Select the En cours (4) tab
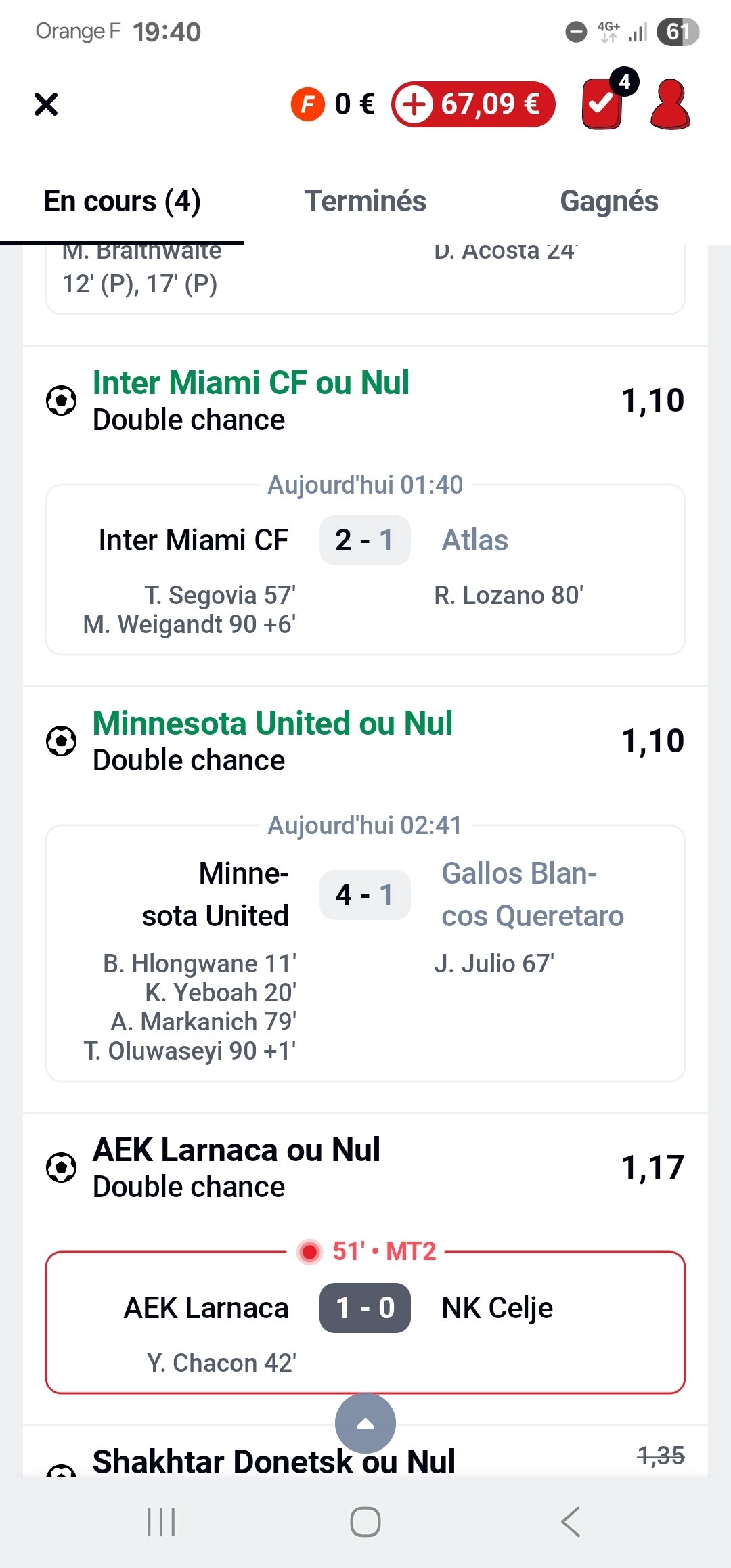Viewport: 731px width, 1568px height. click(x=122, y=201)
